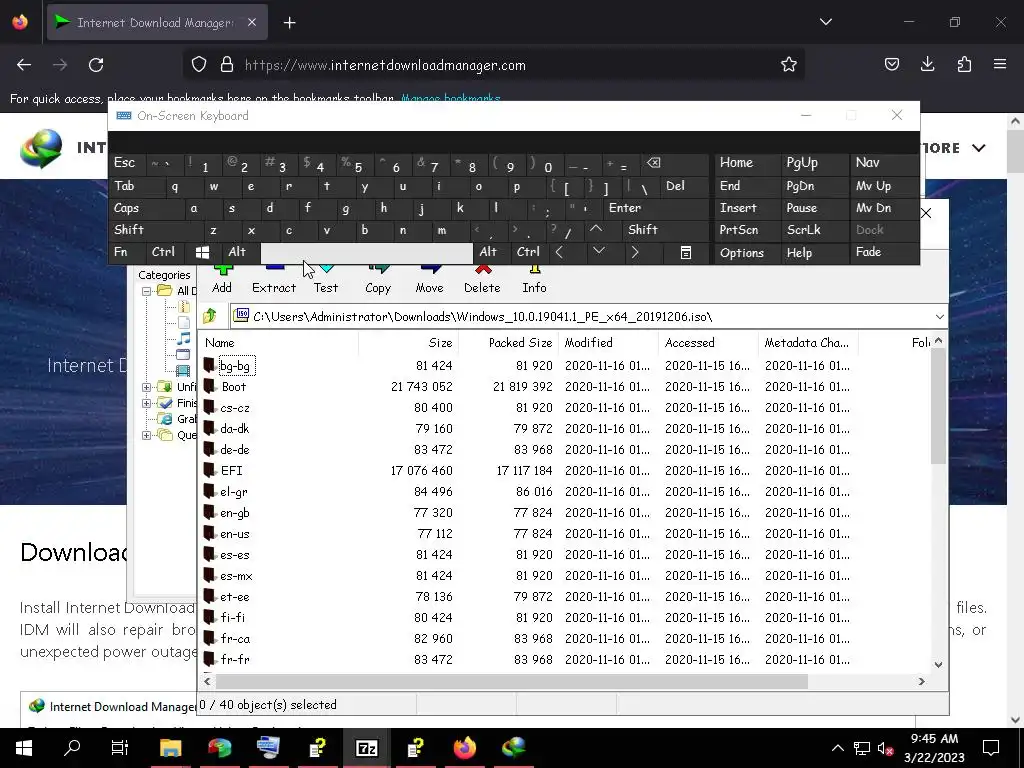Image resolution: width=1024 pixels, height=768 pixels.
Task: Sort by the Modified column header
Action: tap(608, 343)
